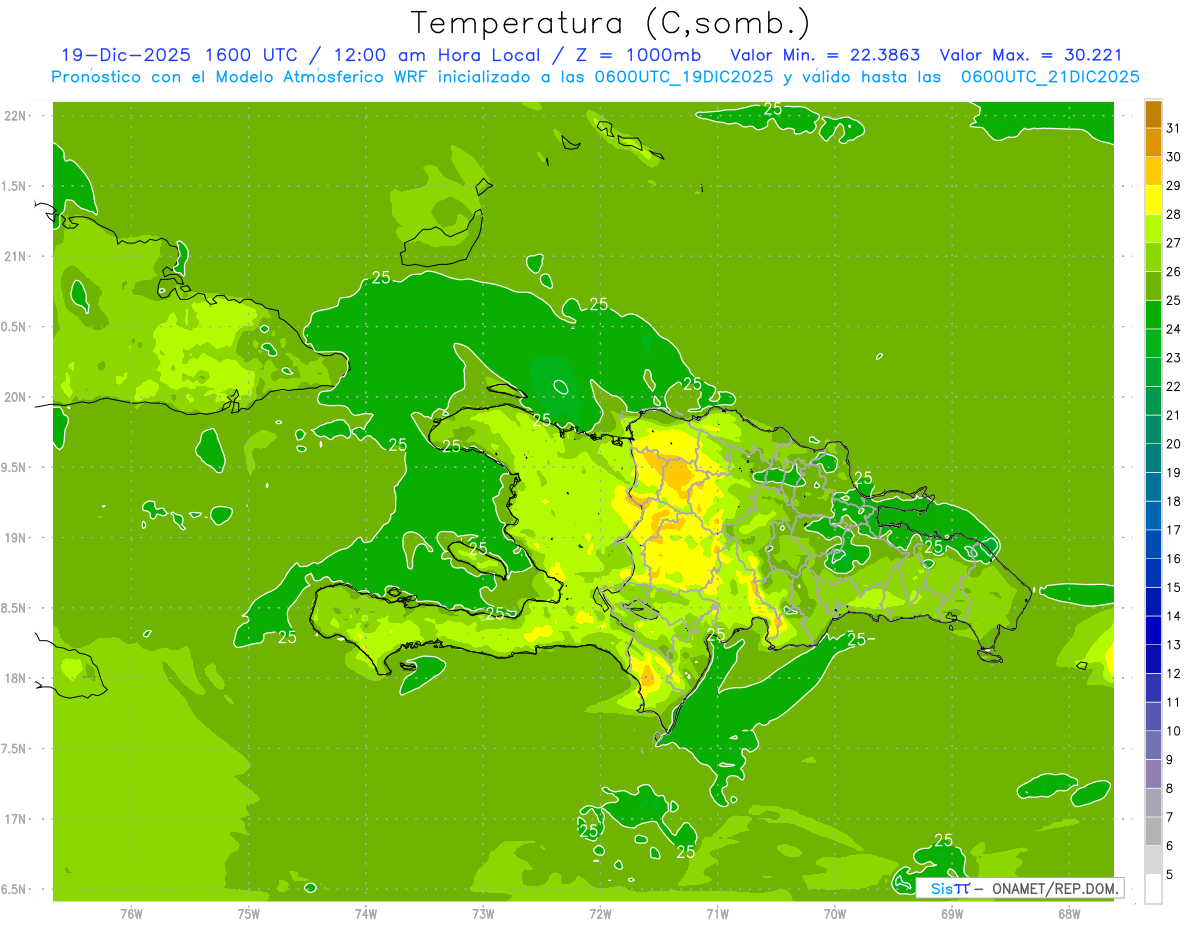
Task: Pick the dark blue swatch between 12 and 13
Action: (x=1153, y=659)
